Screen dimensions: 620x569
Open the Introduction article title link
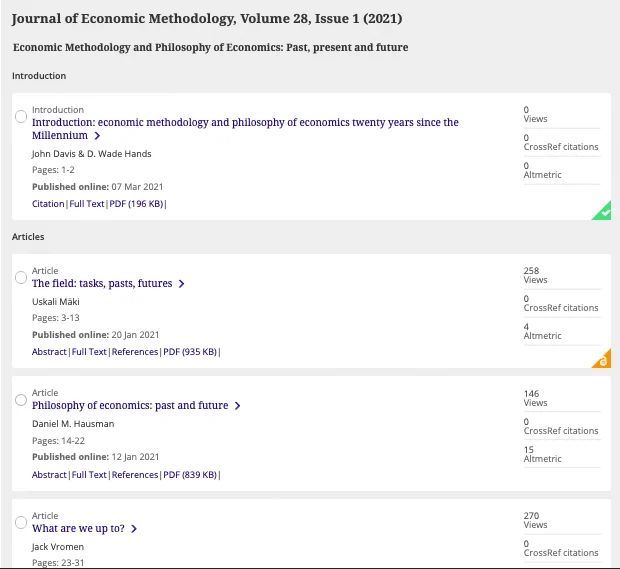point(245,129)
